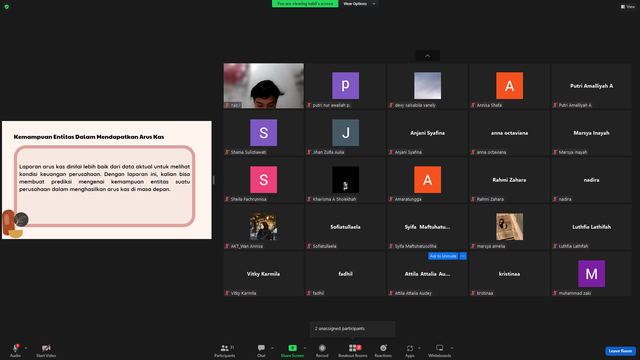Select muhammad zaki tile
This screenshot has width=640, height=360.
click(x=591, y=273)
